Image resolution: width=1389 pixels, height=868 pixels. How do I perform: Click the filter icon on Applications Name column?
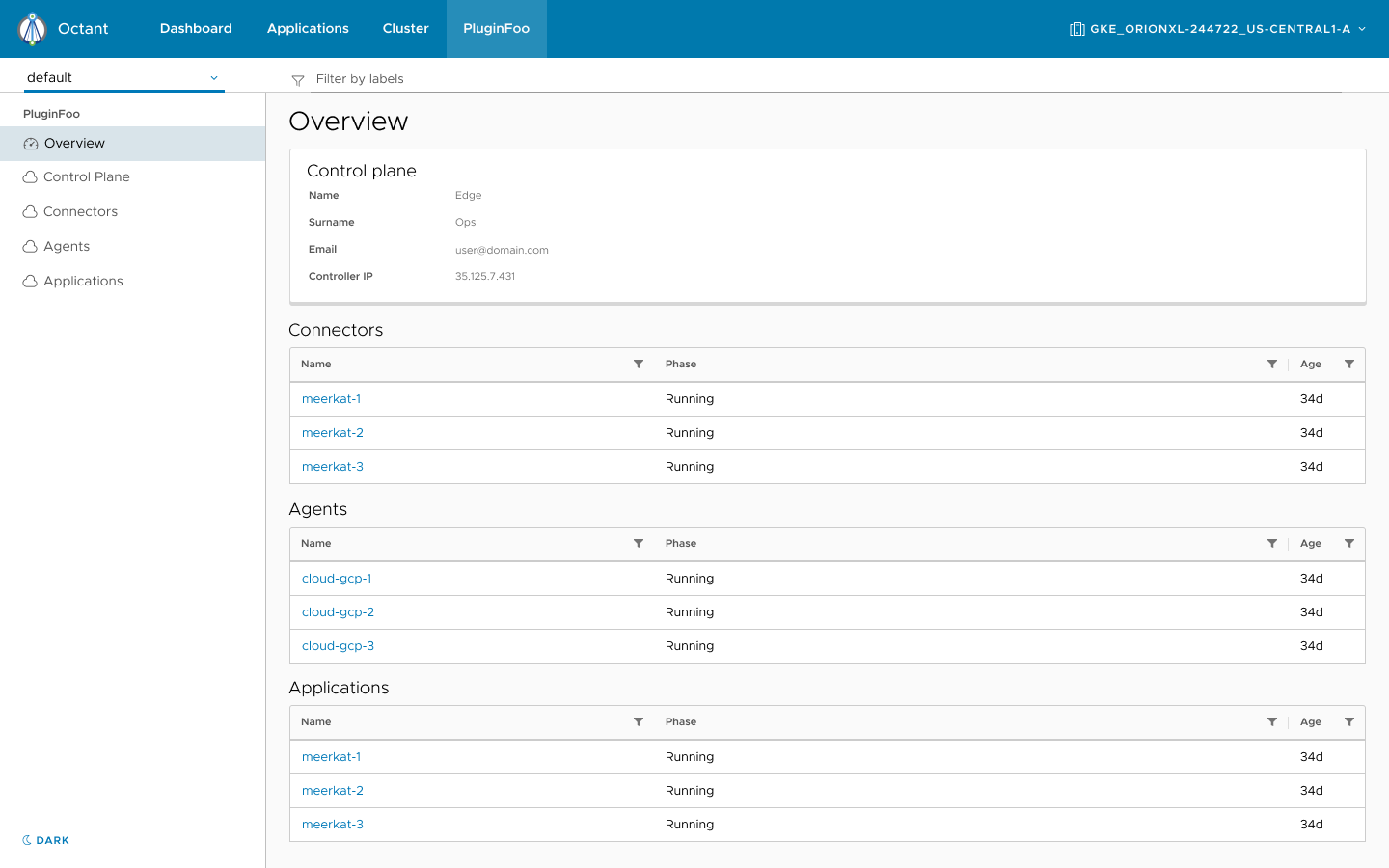tap(638, 721)
